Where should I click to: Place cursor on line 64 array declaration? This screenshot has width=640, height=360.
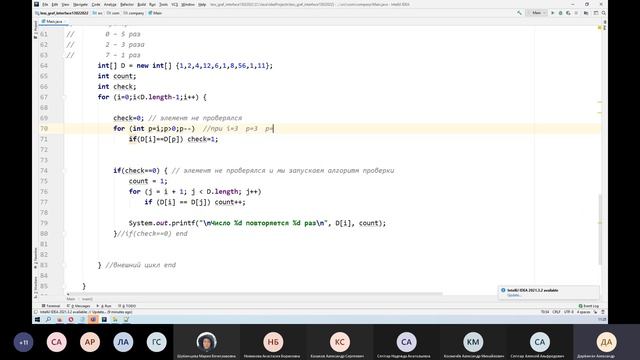(185, 65)
